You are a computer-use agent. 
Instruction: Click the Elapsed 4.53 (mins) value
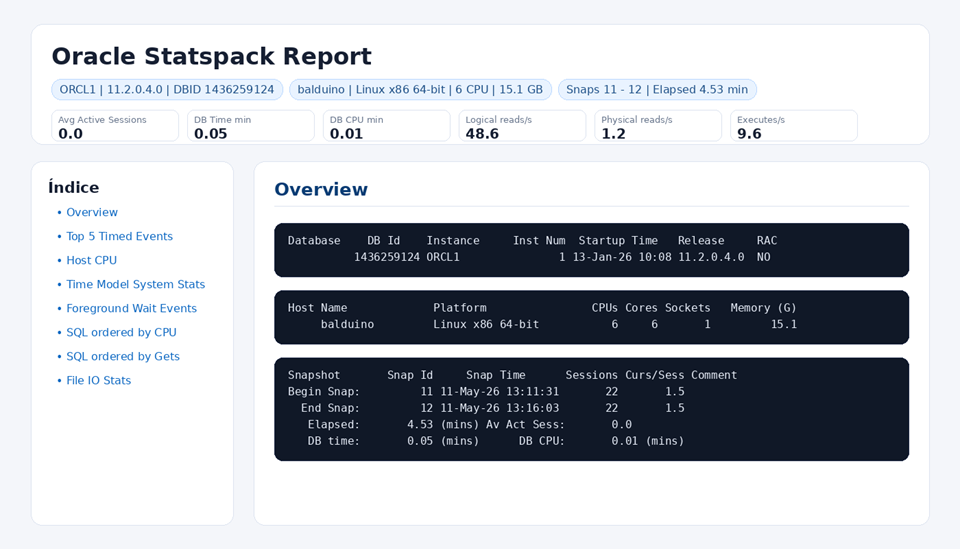click(x=443, y=425)
